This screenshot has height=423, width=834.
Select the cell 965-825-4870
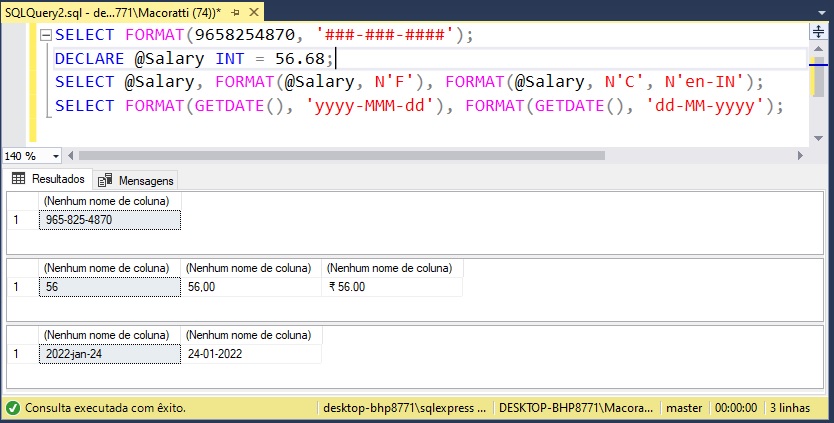(110, 220)
